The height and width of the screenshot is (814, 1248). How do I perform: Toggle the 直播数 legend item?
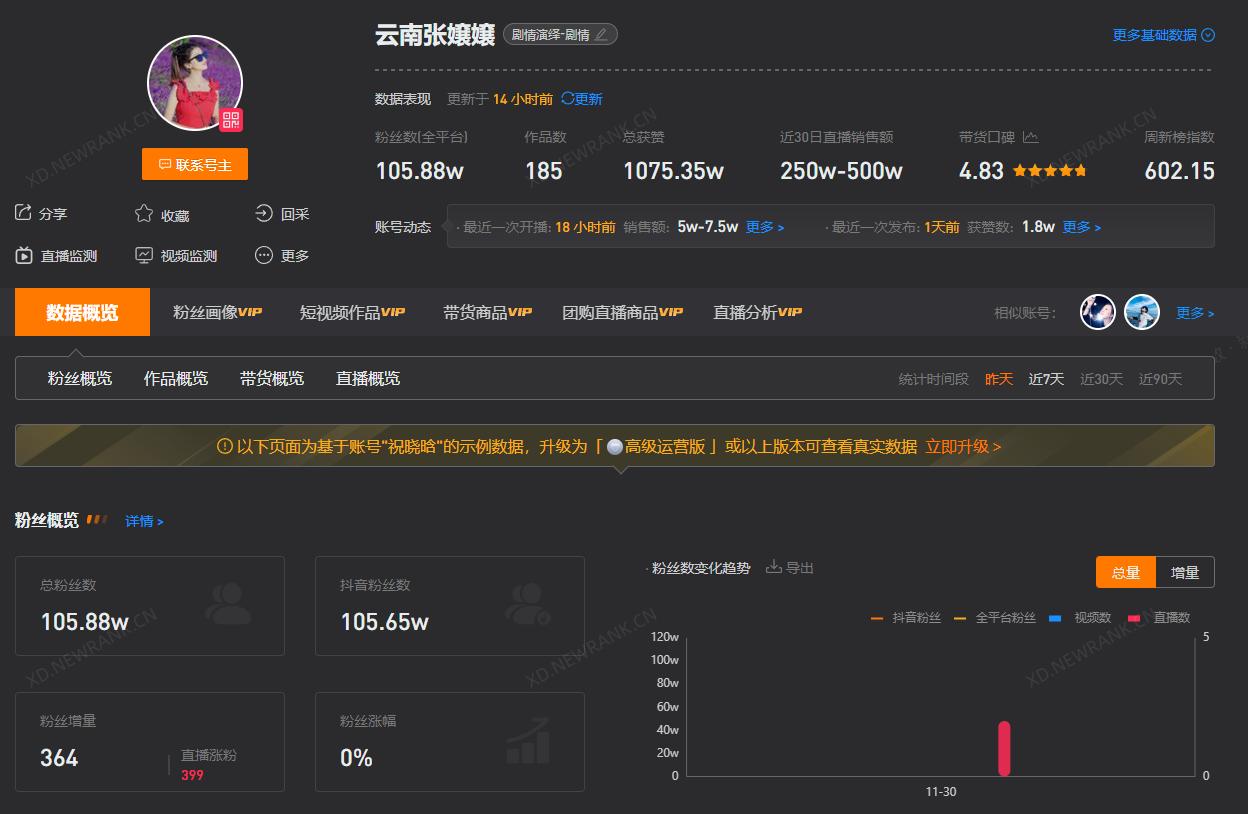[1160, 617]
